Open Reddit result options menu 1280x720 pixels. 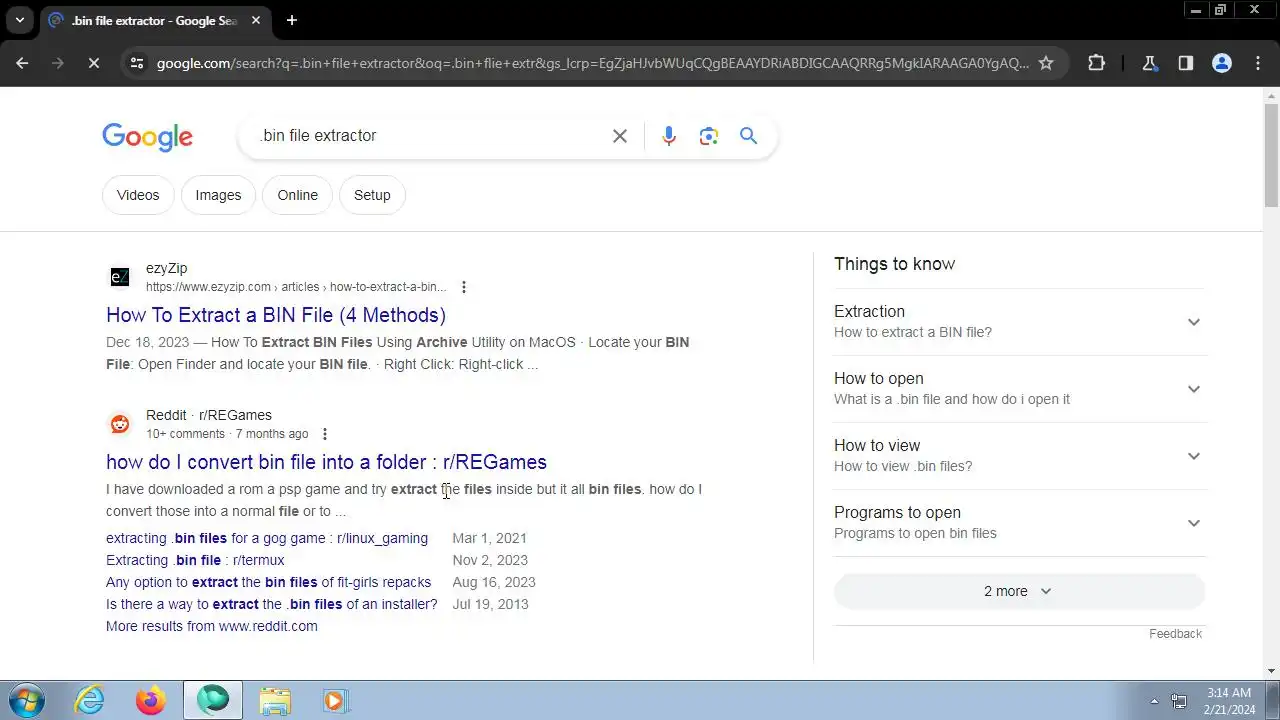324,434
